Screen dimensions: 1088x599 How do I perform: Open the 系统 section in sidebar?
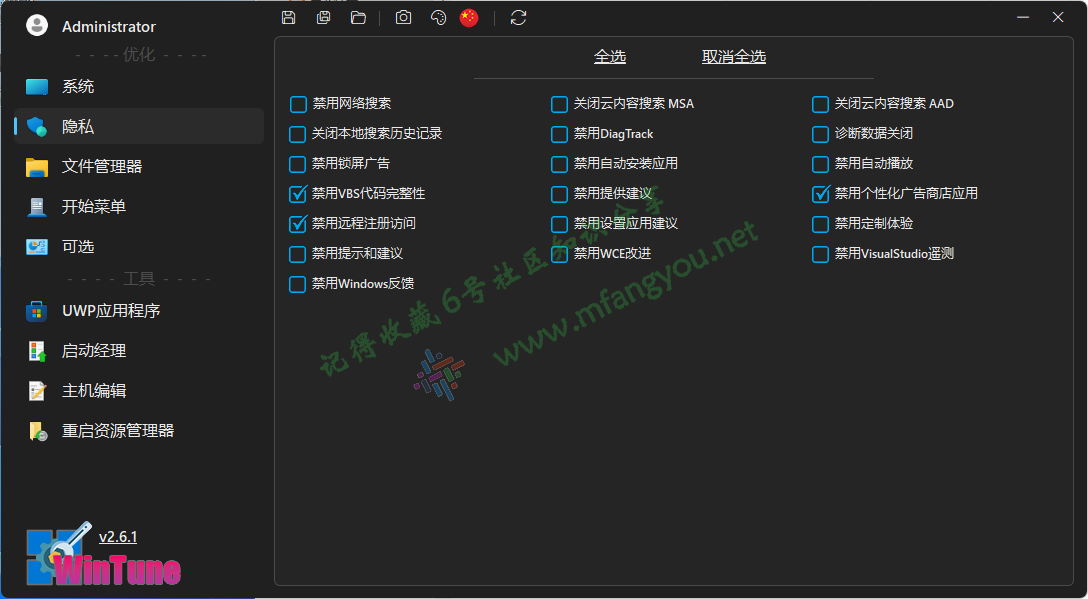78,87
